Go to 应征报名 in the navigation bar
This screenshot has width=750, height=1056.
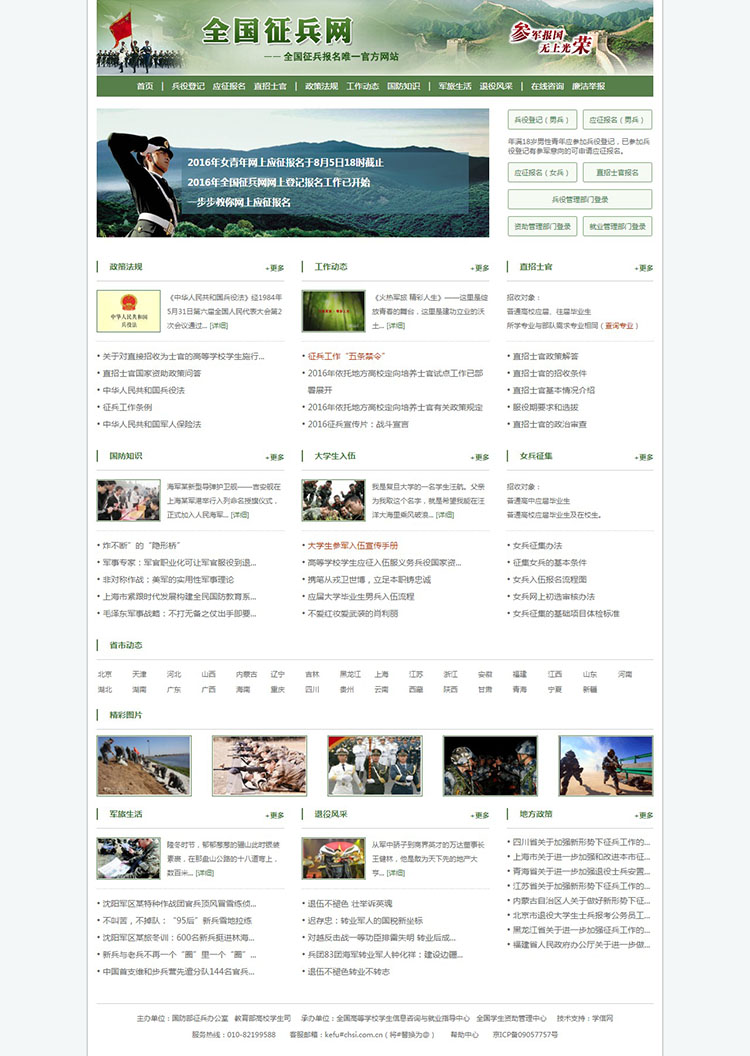[229, 86]
